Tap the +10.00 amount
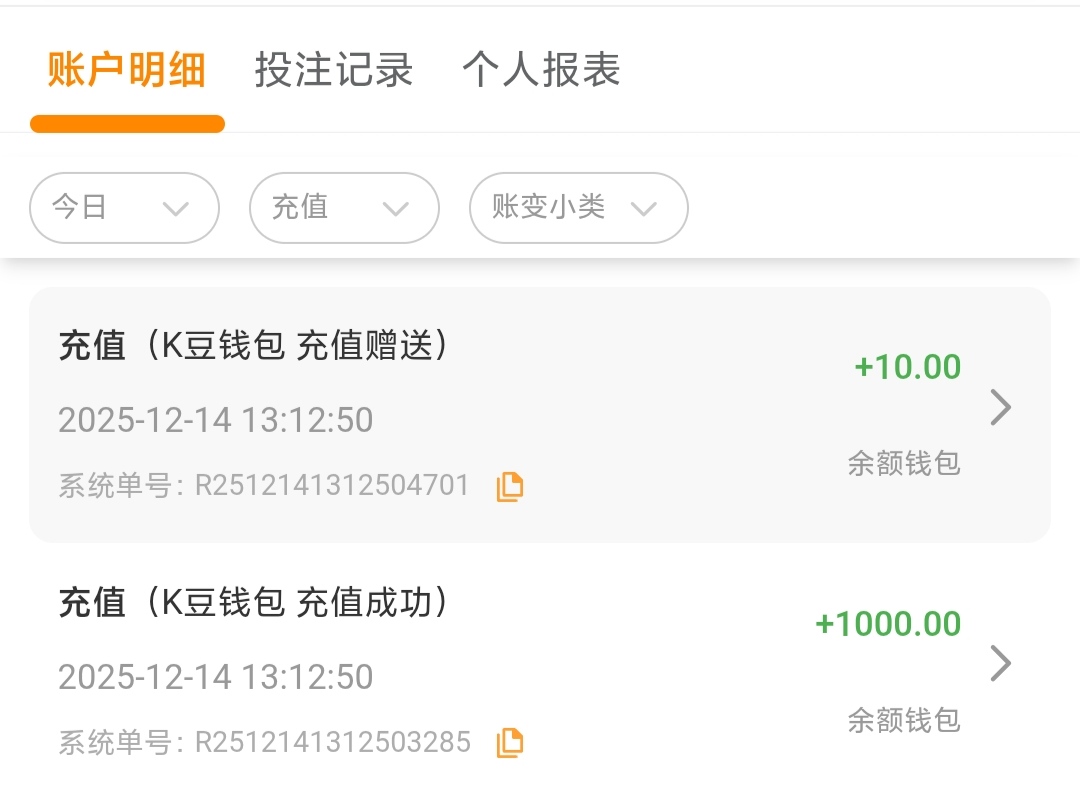This screenshot has width=1080, height=788. (907, 367)
